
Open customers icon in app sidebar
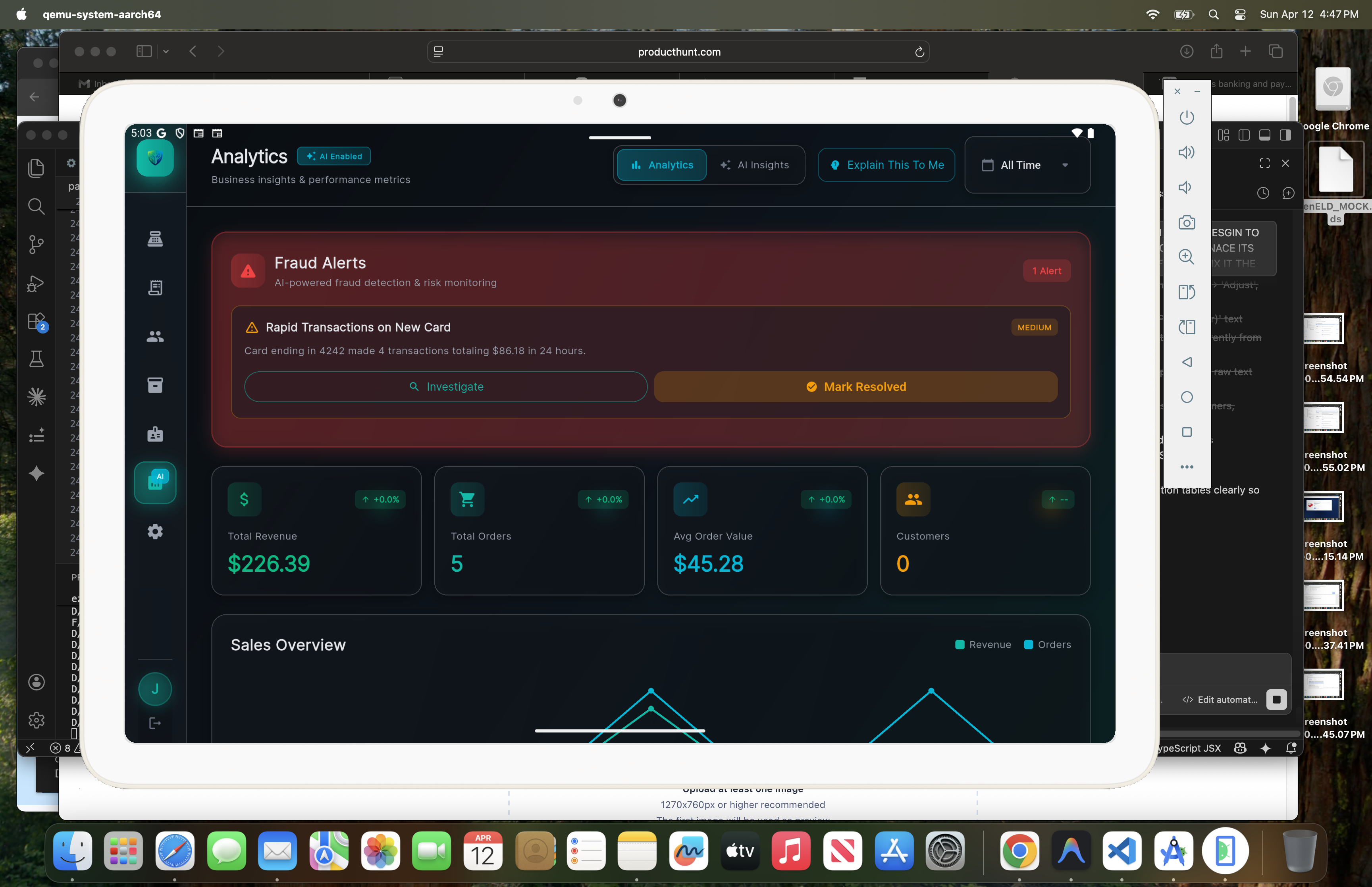tap(155, 336)
